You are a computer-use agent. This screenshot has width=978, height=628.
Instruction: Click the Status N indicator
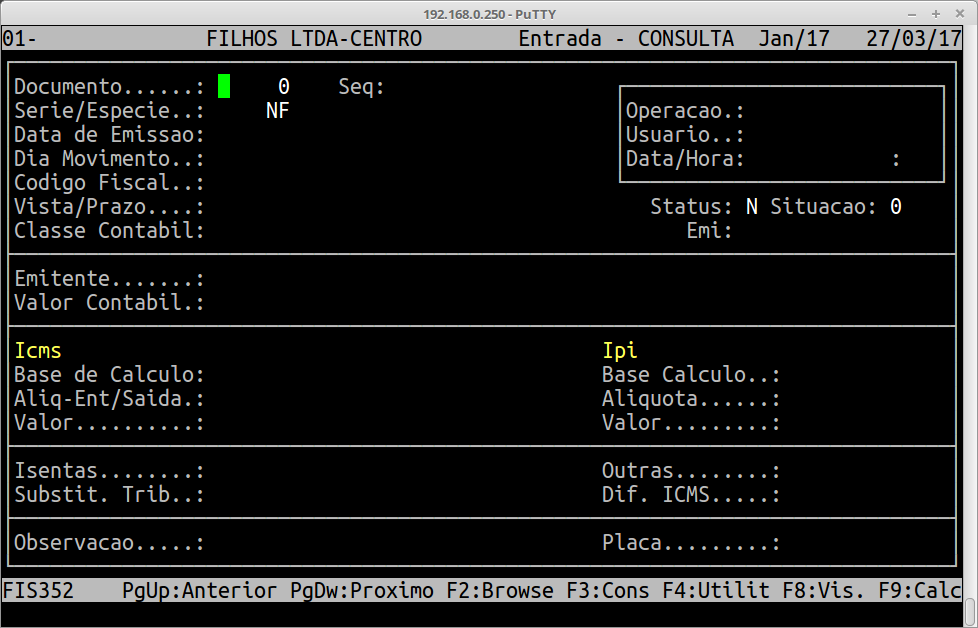click(x=751, y=207)
